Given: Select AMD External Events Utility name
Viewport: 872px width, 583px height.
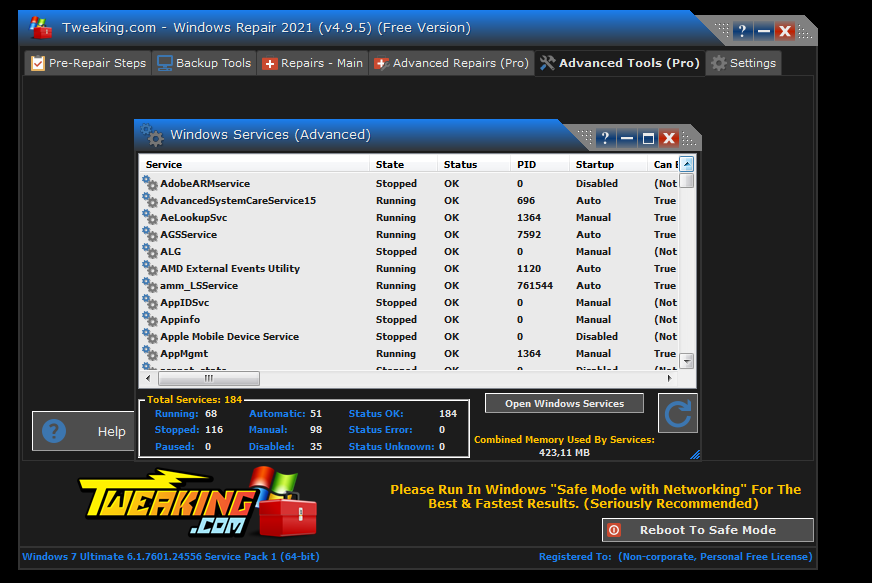Looking at the screenshot, I should (x=230, y=268).
